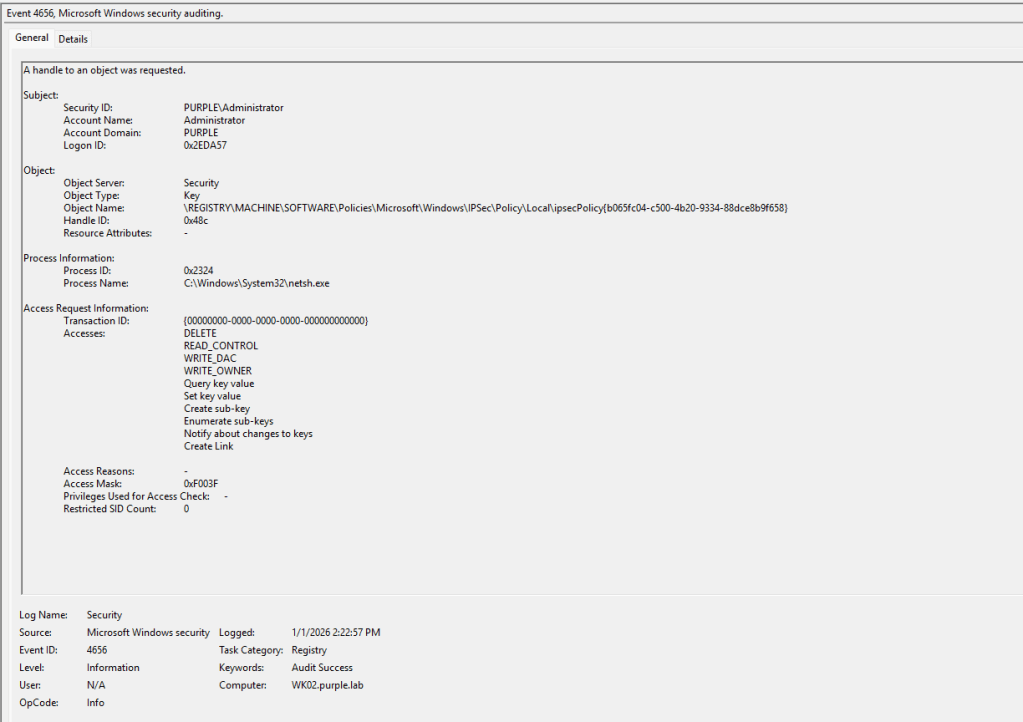Click the Level value Information

click(x=113, y=668)
